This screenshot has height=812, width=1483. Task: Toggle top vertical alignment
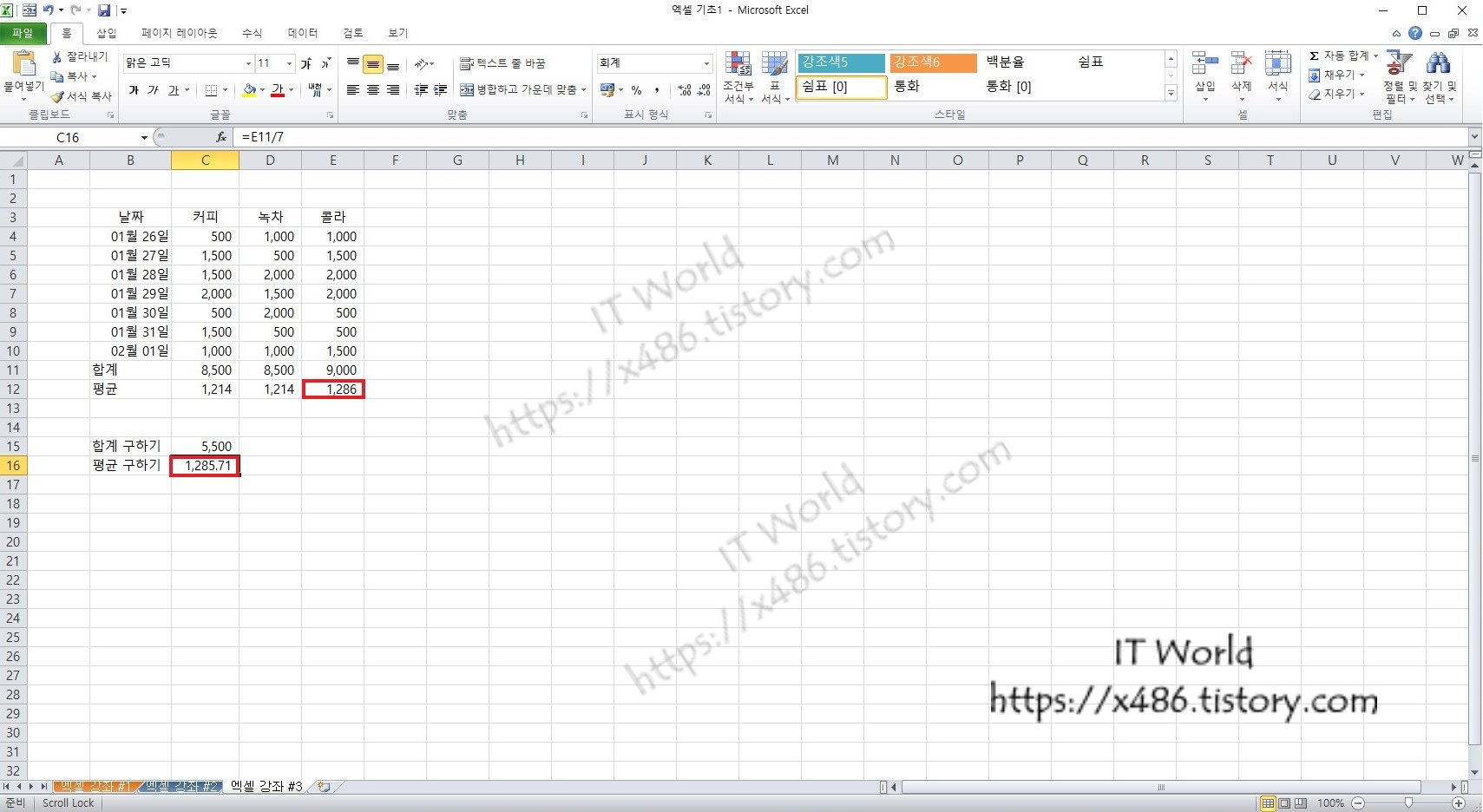click(353, 63)
